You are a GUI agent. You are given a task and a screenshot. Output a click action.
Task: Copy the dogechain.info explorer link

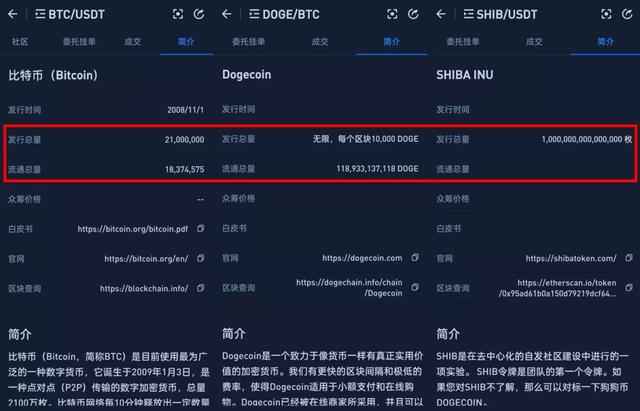point(415,287)
